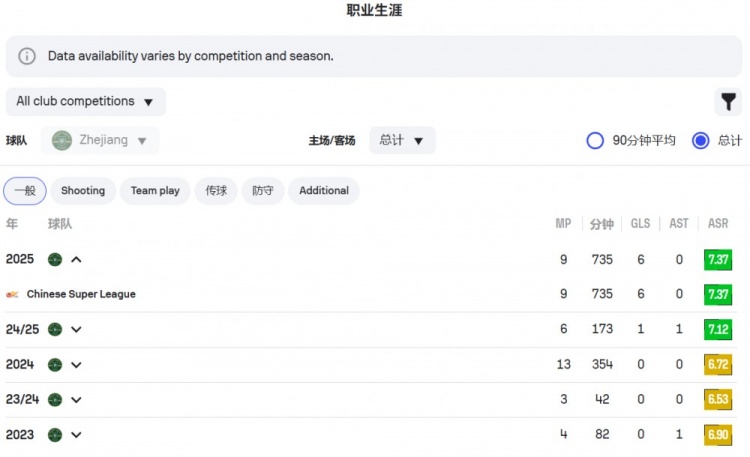Click the club crest in 2023 row
The width and height of the screenshot is (750, 457).
(x=55, y=435)
